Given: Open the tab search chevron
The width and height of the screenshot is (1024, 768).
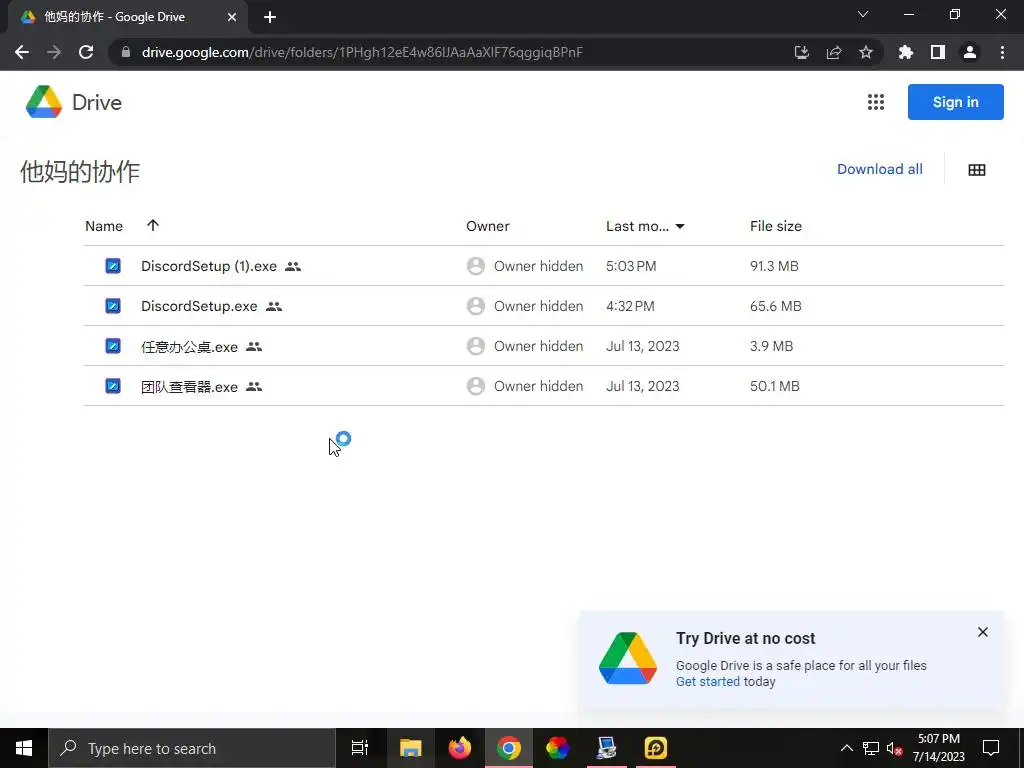Looking at the screenshot, I should tap(863, 14).
